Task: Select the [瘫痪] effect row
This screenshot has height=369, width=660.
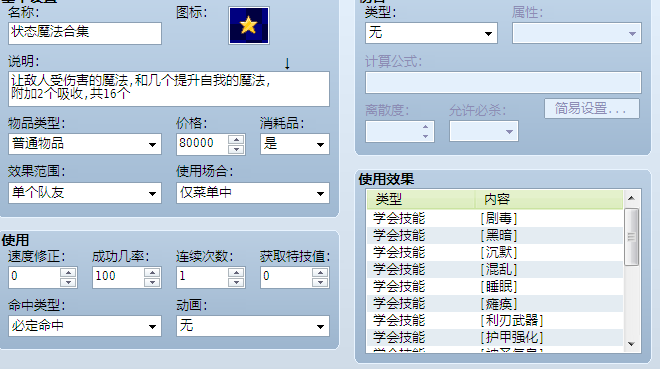Action: click(495, 303)
